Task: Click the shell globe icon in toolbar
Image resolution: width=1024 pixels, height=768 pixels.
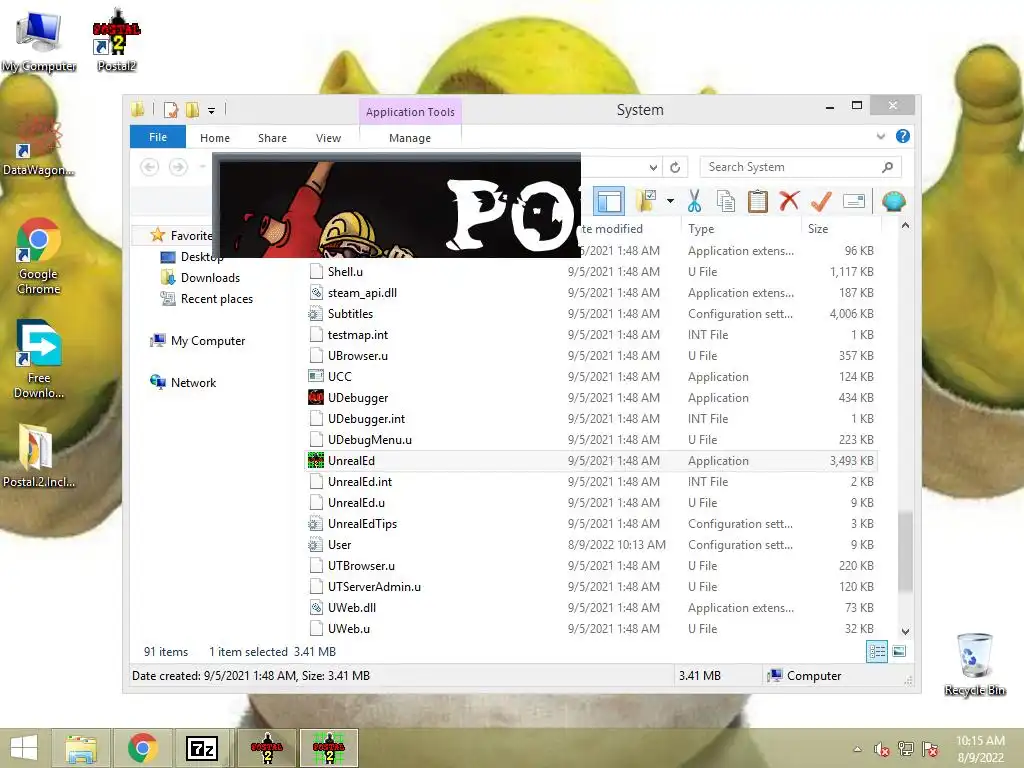Action: coord(893,201)
